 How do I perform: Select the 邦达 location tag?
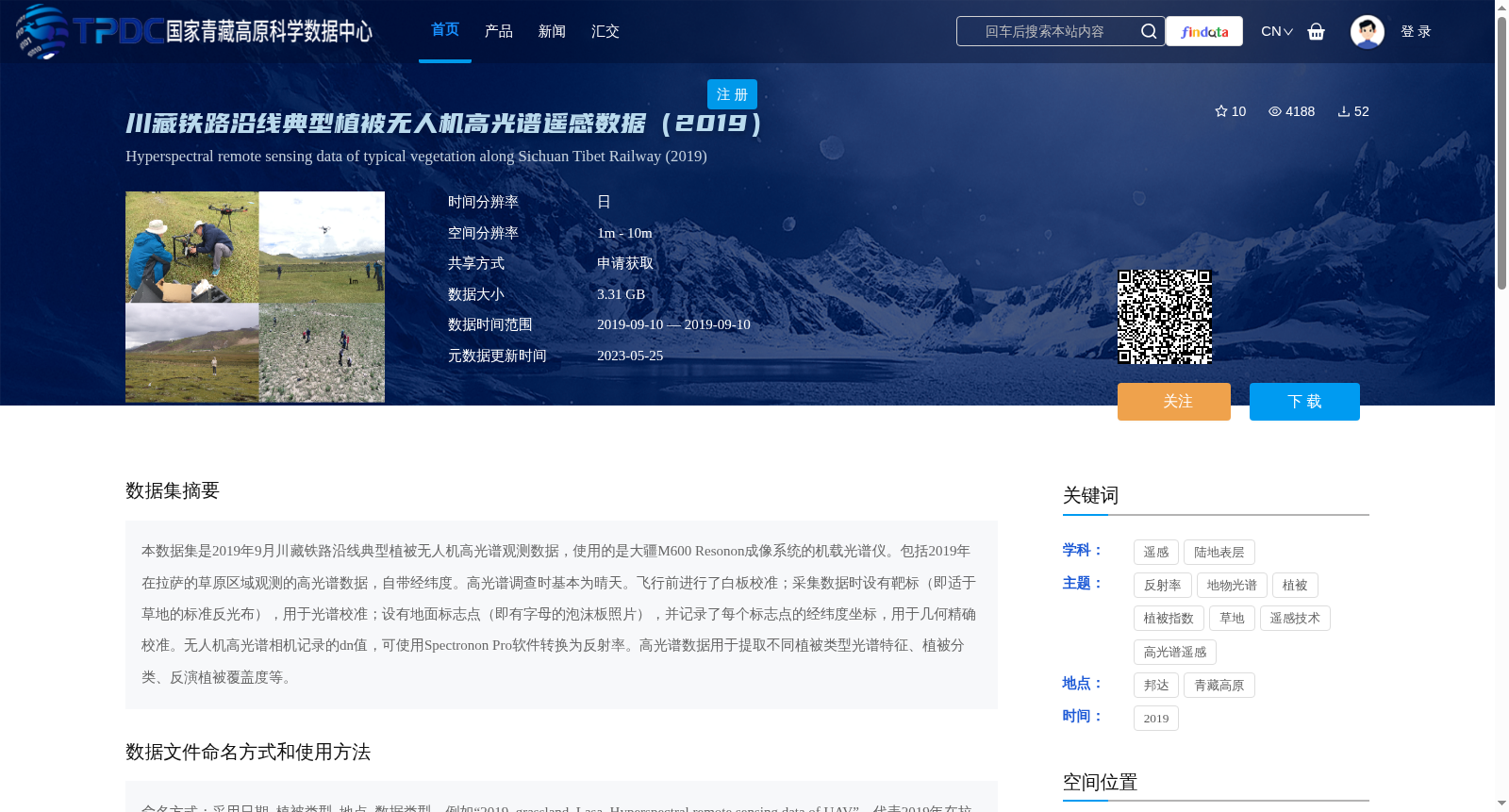(1156, 686)
